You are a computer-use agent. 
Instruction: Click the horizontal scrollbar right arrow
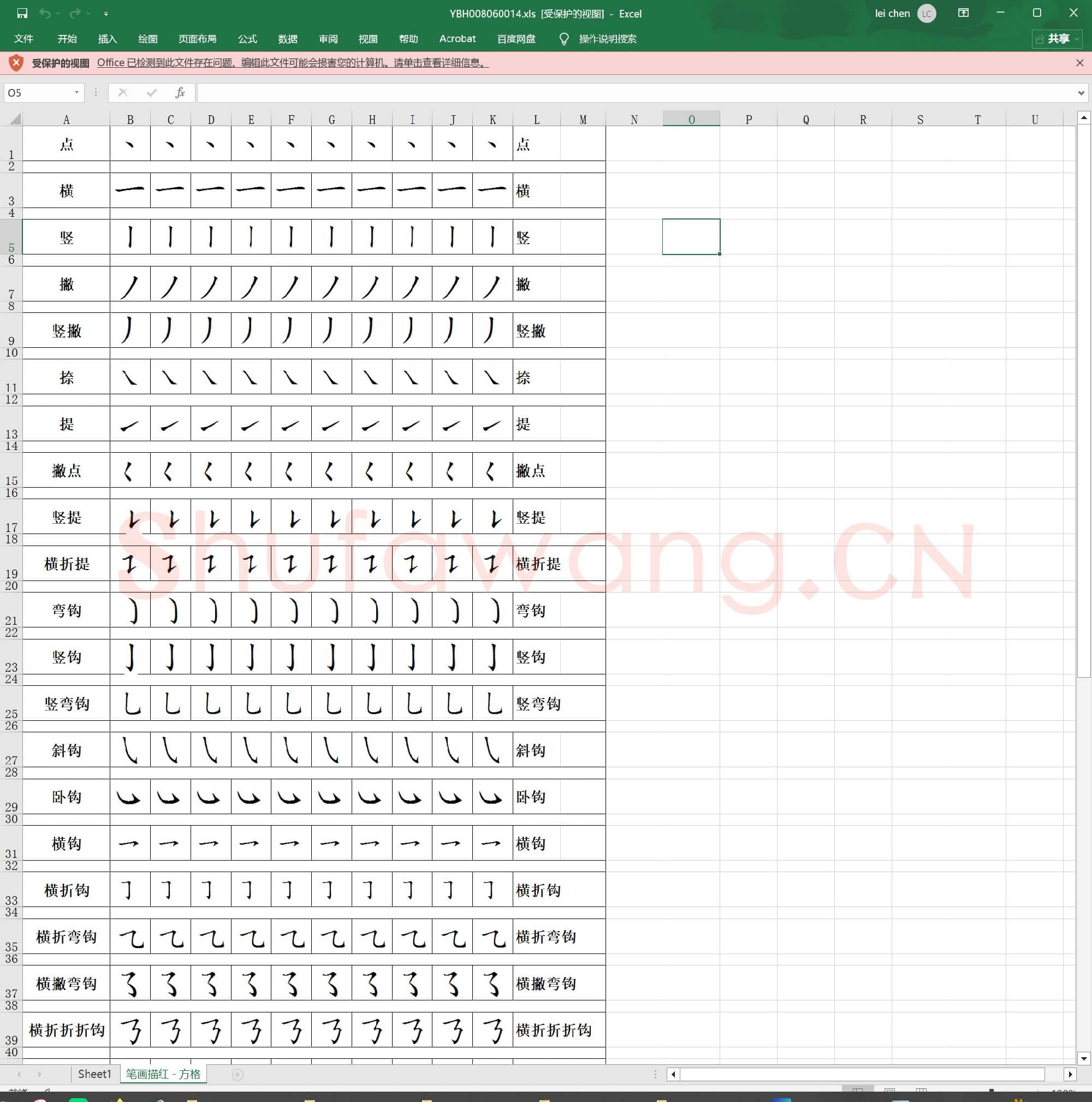(x=1070, y=1074)
